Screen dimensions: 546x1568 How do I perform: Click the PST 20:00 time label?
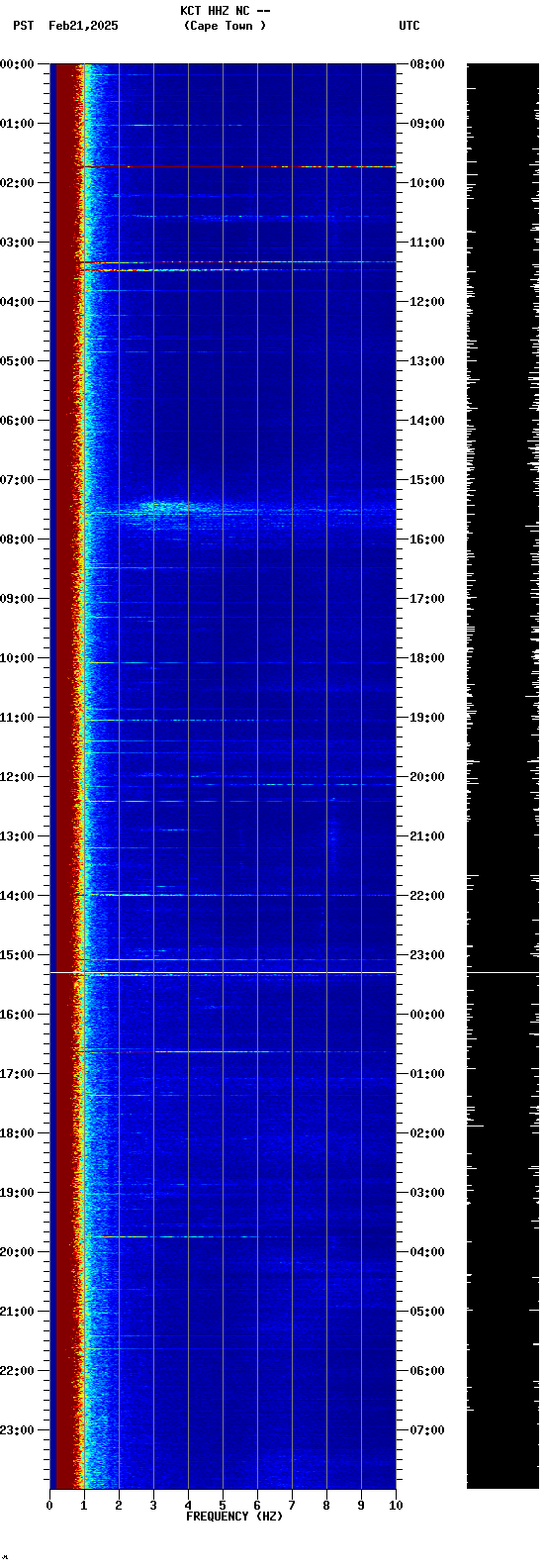click(17, 1252)
